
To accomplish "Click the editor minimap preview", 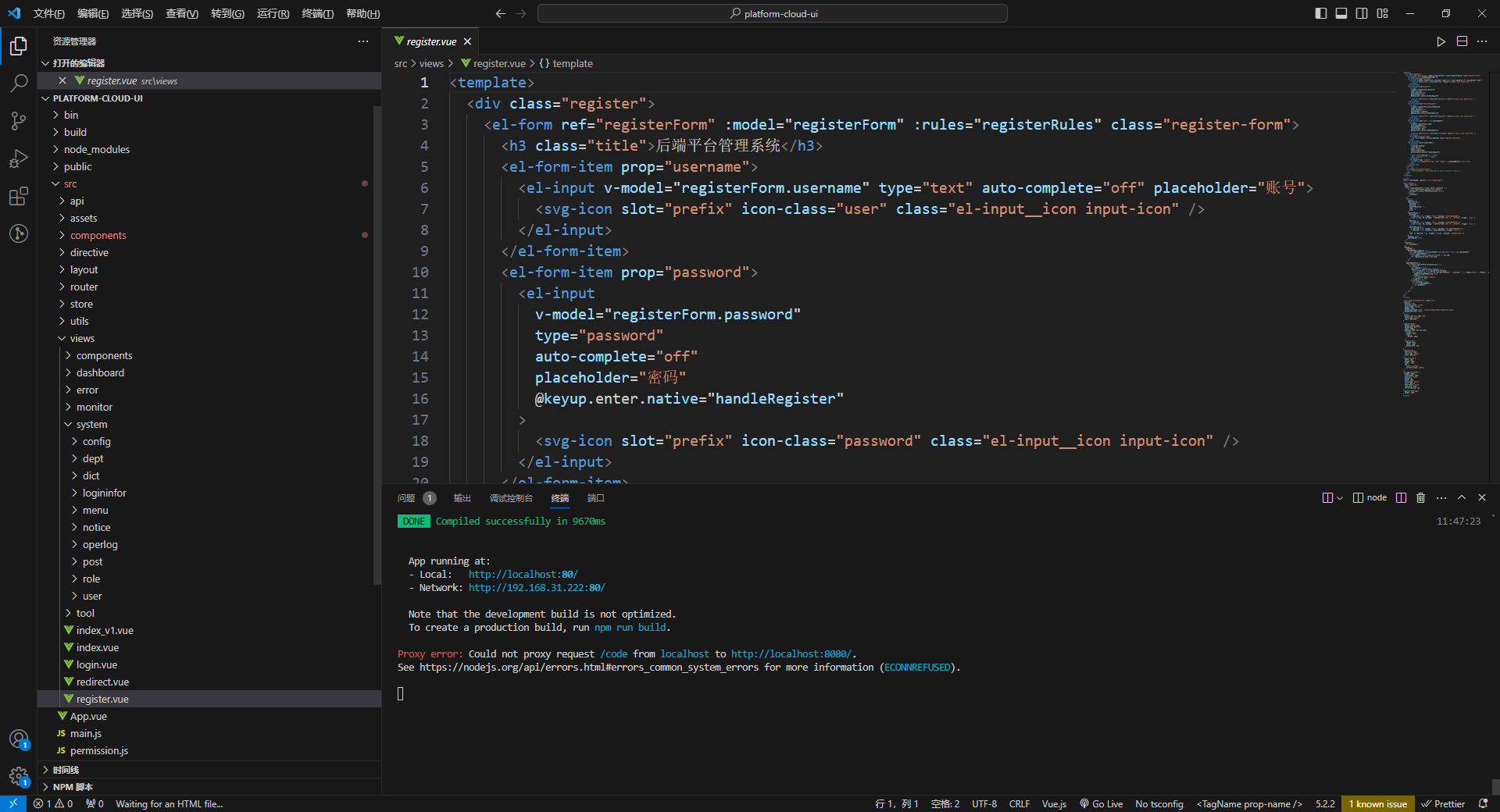I will pyautogui.click(x=1445, y=234).
